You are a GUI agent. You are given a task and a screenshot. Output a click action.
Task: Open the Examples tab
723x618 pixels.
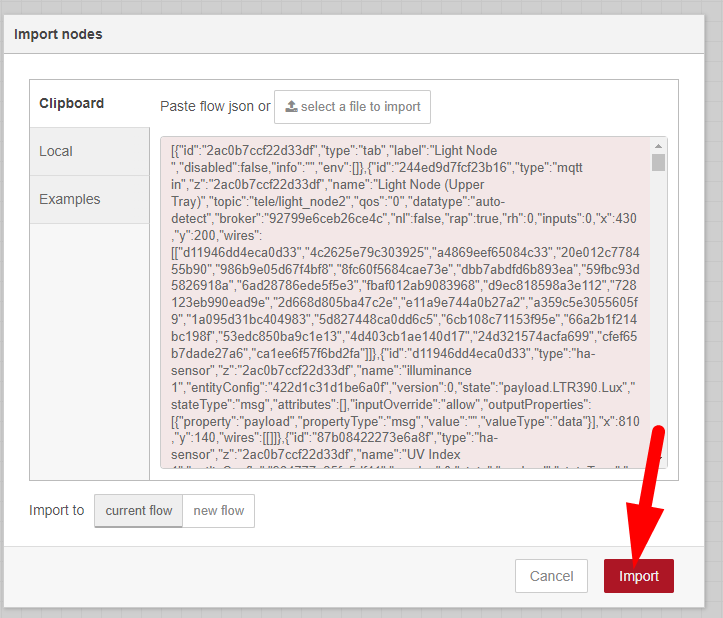coord(69,199)
